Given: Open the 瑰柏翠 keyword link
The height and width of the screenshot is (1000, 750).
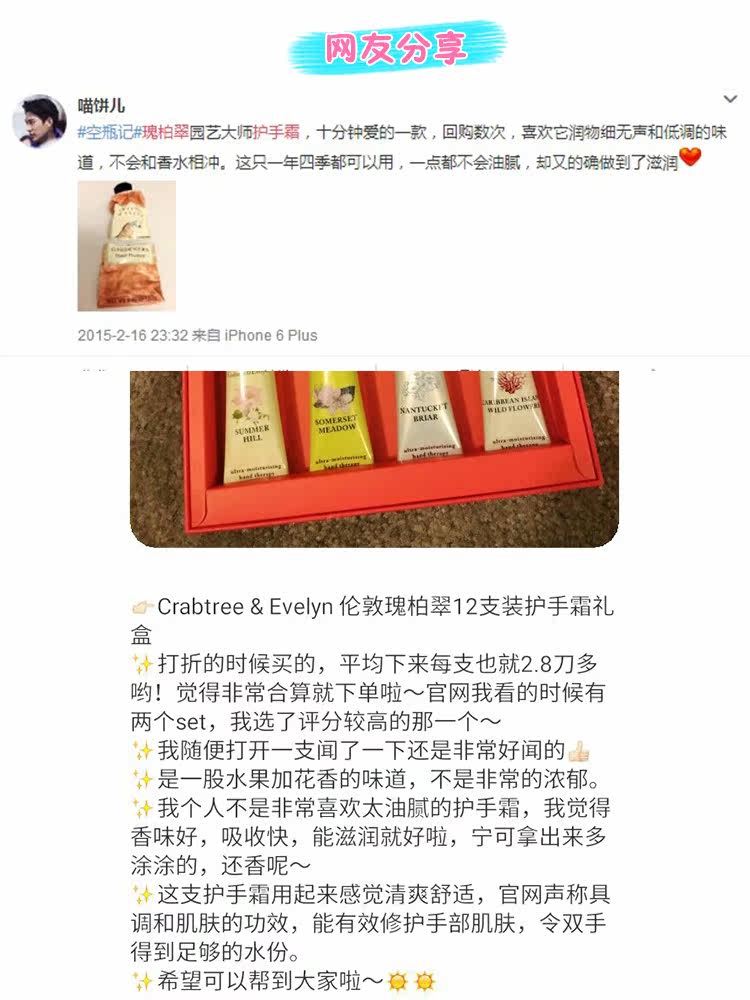Looking at the screenshot, I should click(165, 133).
